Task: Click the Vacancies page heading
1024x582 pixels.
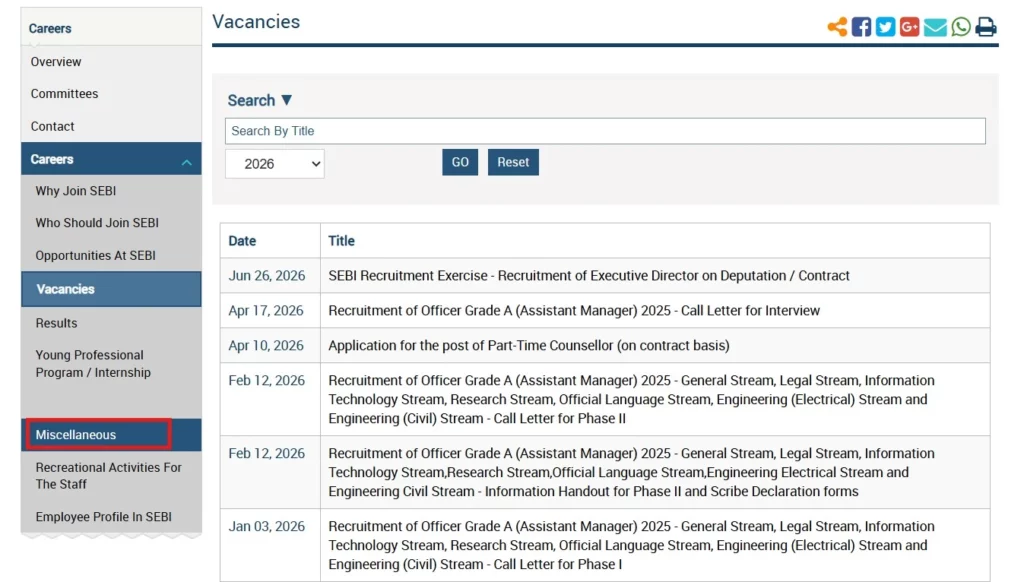Action: pyautogui.click(x=256, y=22)
